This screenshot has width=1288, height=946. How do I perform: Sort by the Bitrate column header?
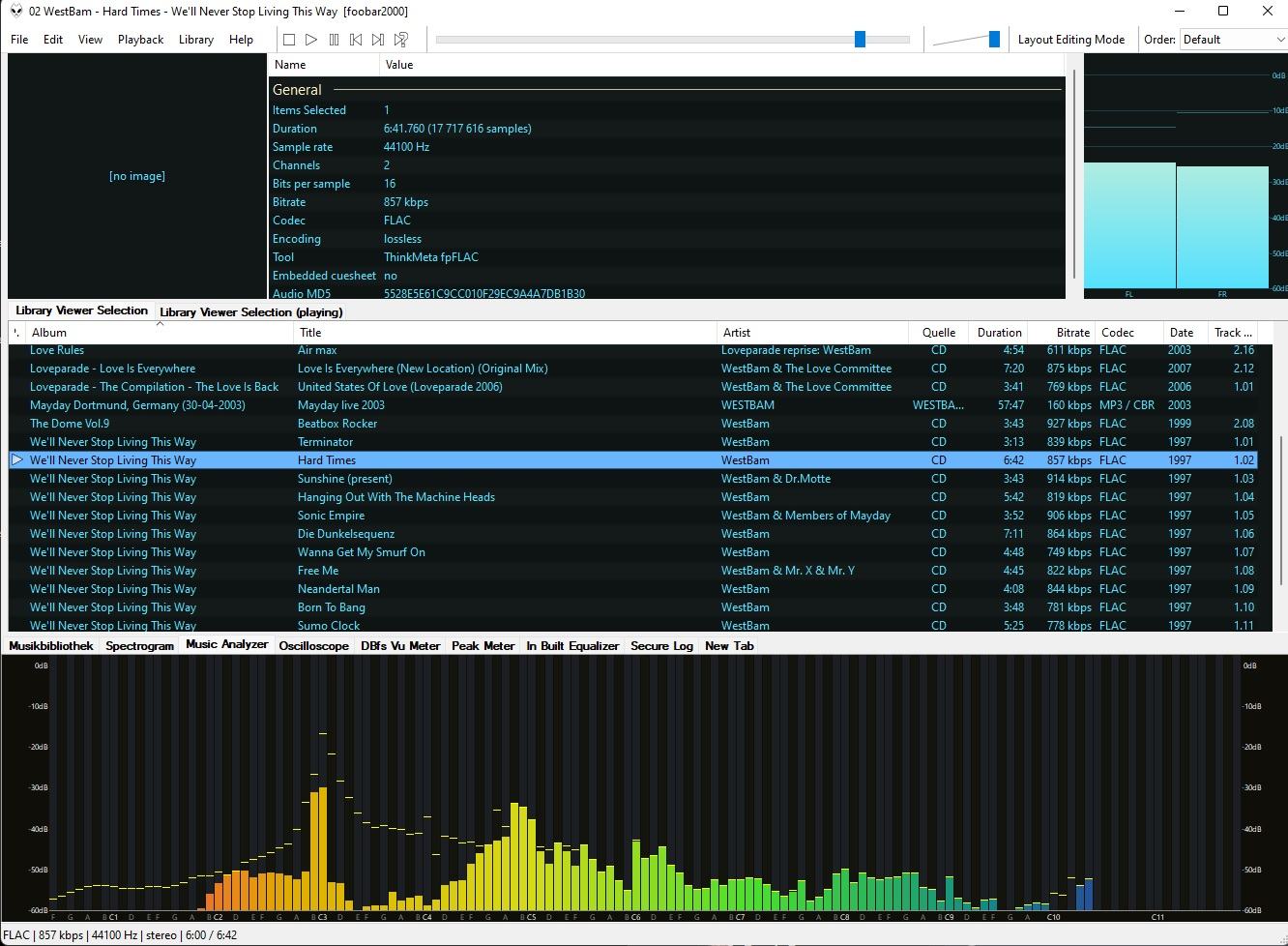pos(1062,333)
